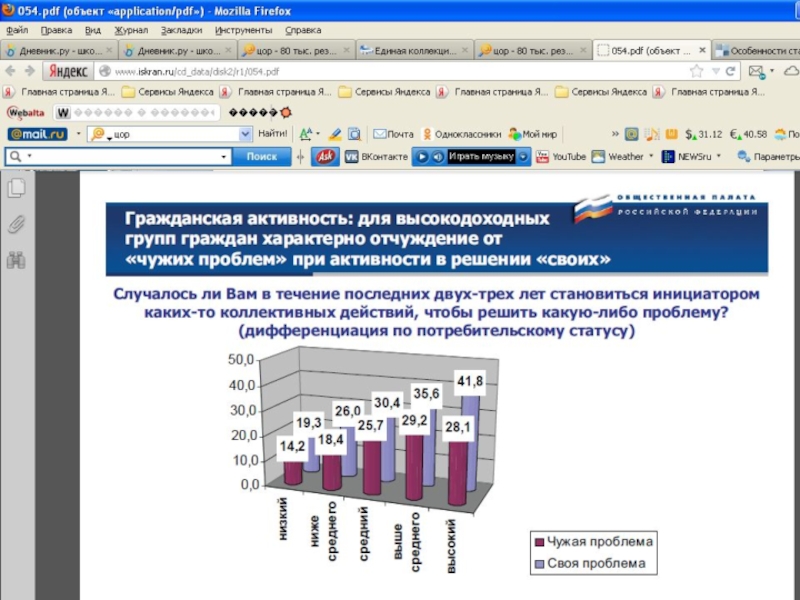The width and height of the screenshot is (800, 600).
Task: Click the Webalta logo
Action: tap(26, 112)
